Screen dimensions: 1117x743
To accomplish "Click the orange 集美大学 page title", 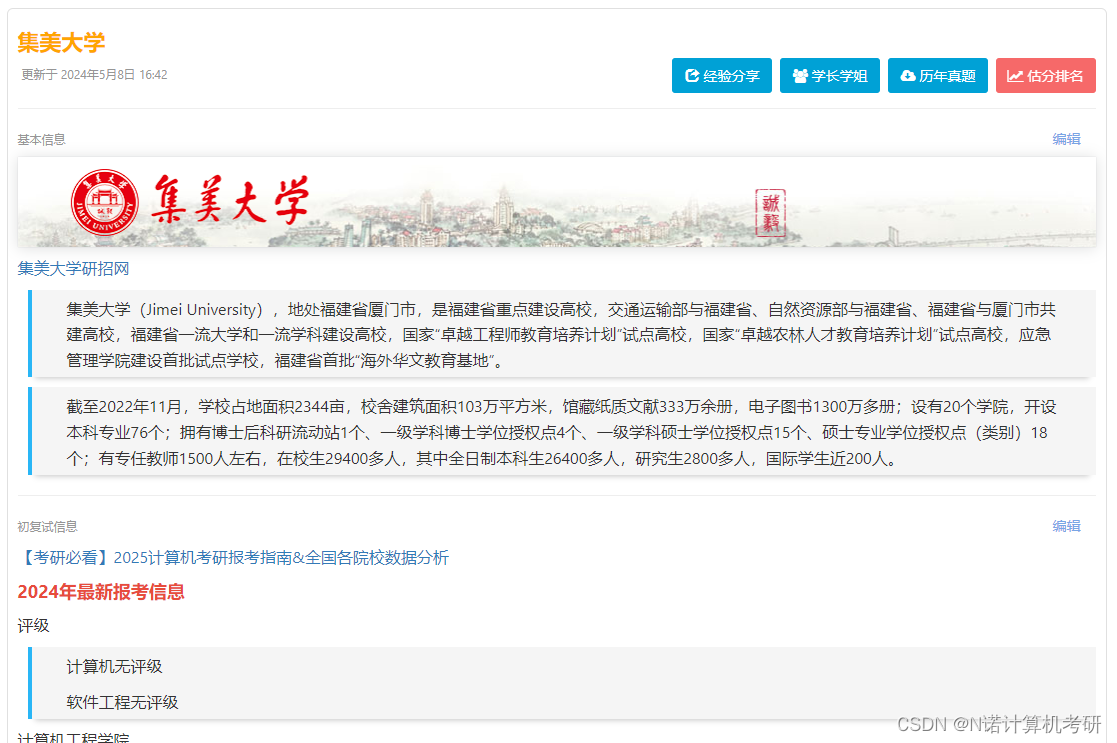I will 61,43.
